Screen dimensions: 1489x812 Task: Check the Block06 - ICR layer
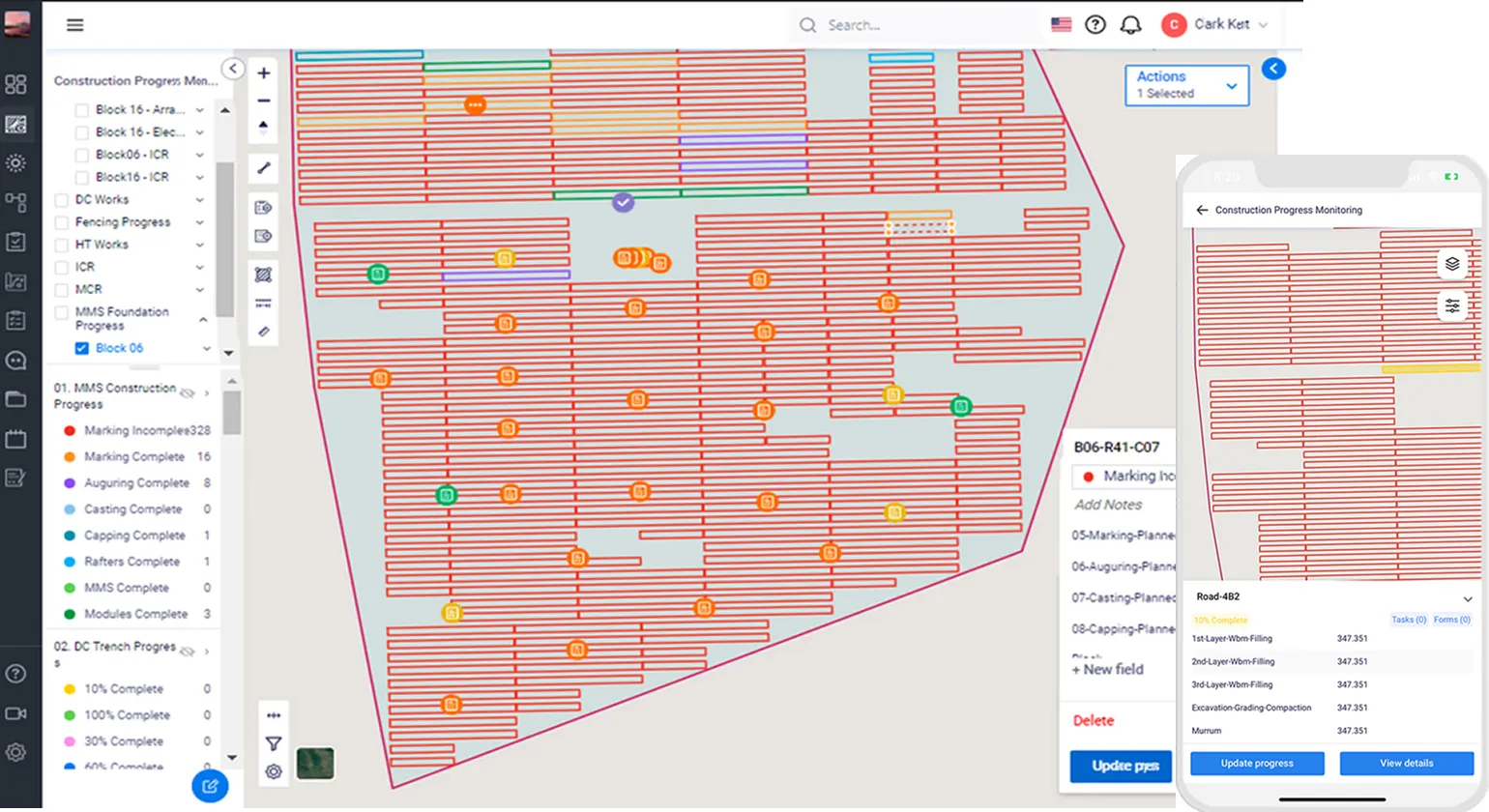point(82,155)
